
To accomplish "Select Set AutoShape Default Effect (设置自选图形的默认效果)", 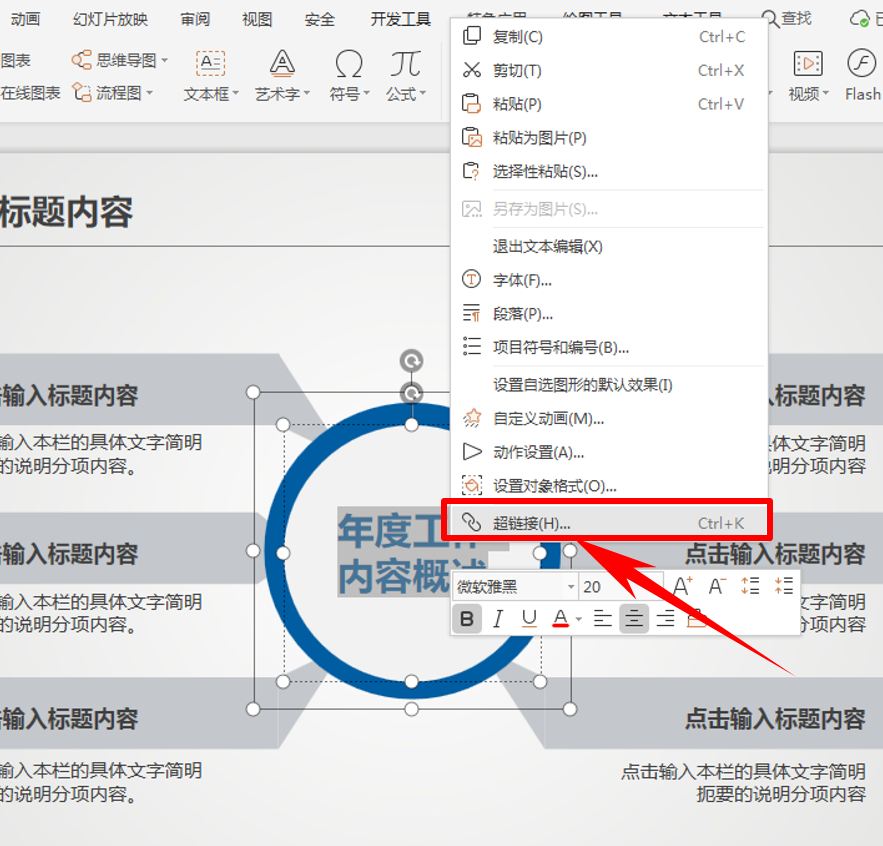I will [609, 385].
